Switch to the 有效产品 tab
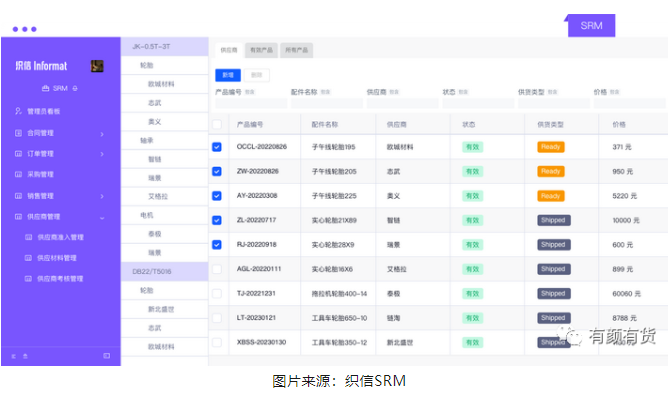Image resolution: width=668 pixels, height=393 pixels. coord(261,50)
